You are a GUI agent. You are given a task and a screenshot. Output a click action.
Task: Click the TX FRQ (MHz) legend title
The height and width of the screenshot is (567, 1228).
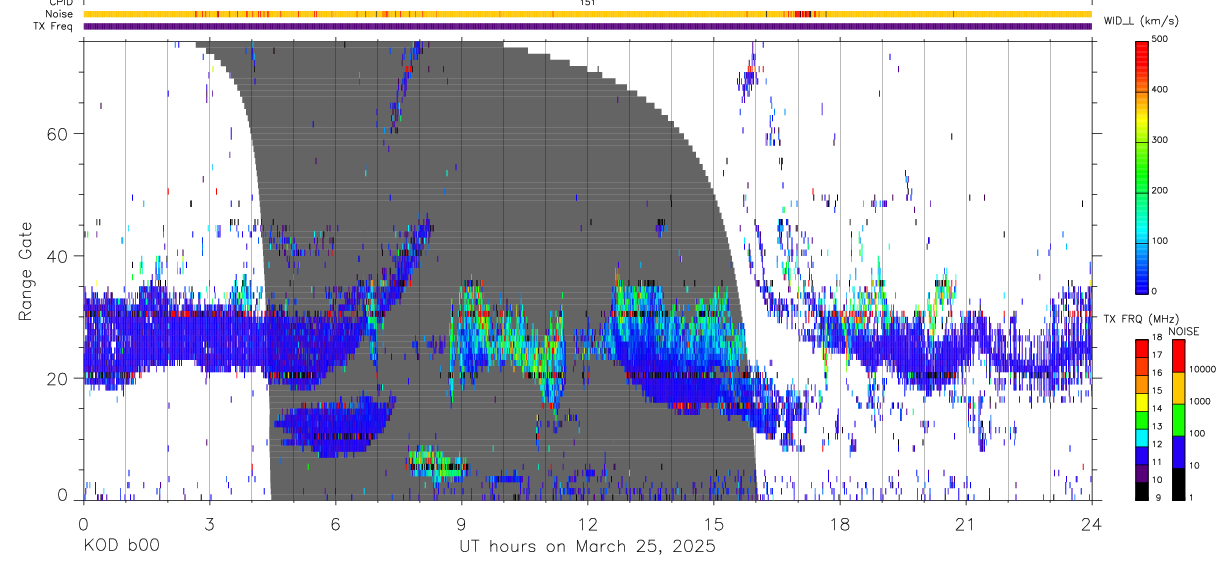click(x=1139, y=319)
